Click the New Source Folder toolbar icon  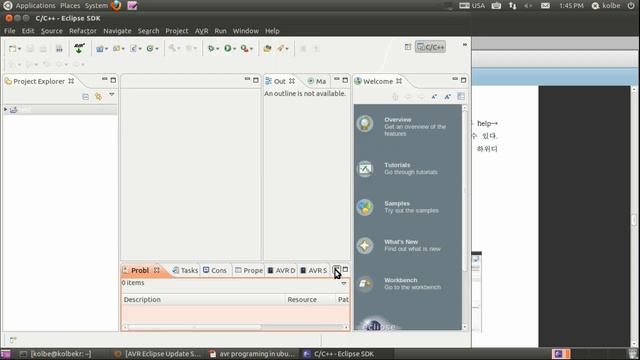(x=116, y=49)
